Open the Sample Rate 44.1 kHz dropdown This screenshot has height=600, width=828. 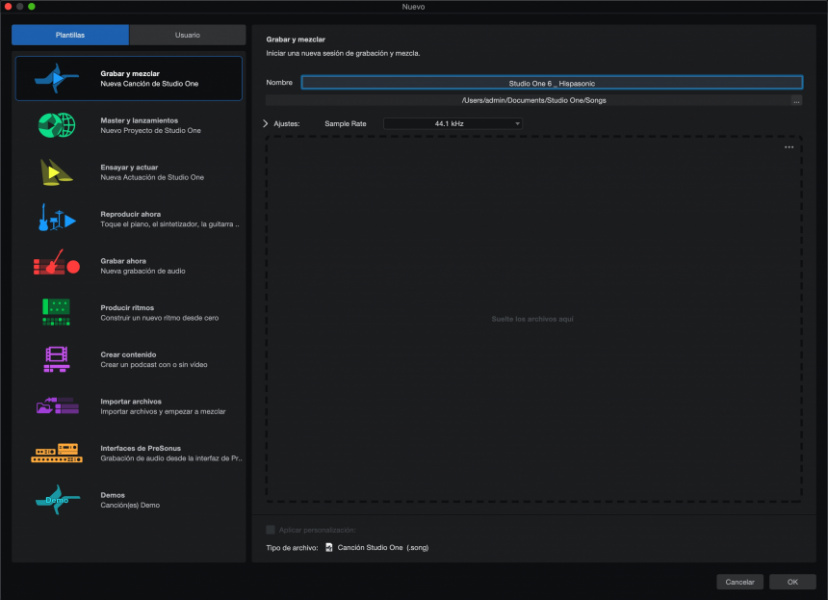click(453, 124)
